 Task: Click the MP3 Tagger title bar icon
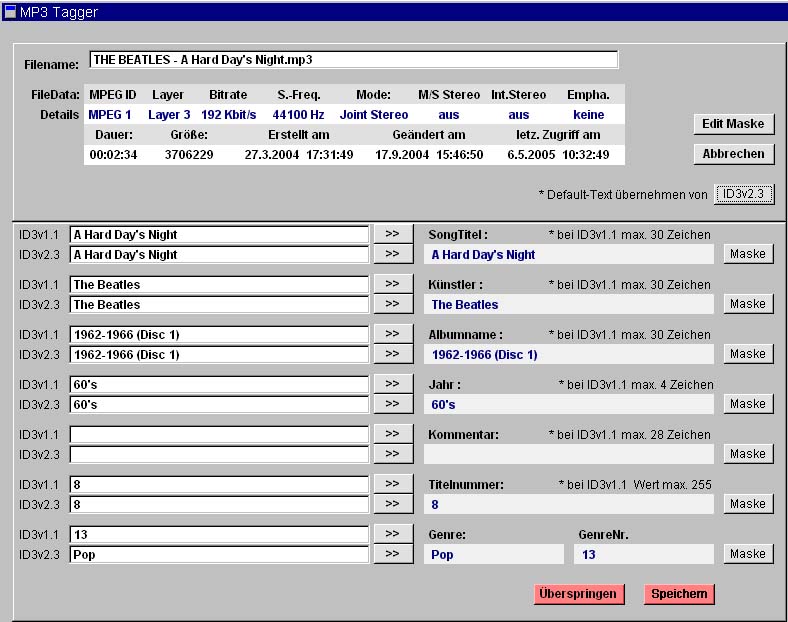(10, 12)
